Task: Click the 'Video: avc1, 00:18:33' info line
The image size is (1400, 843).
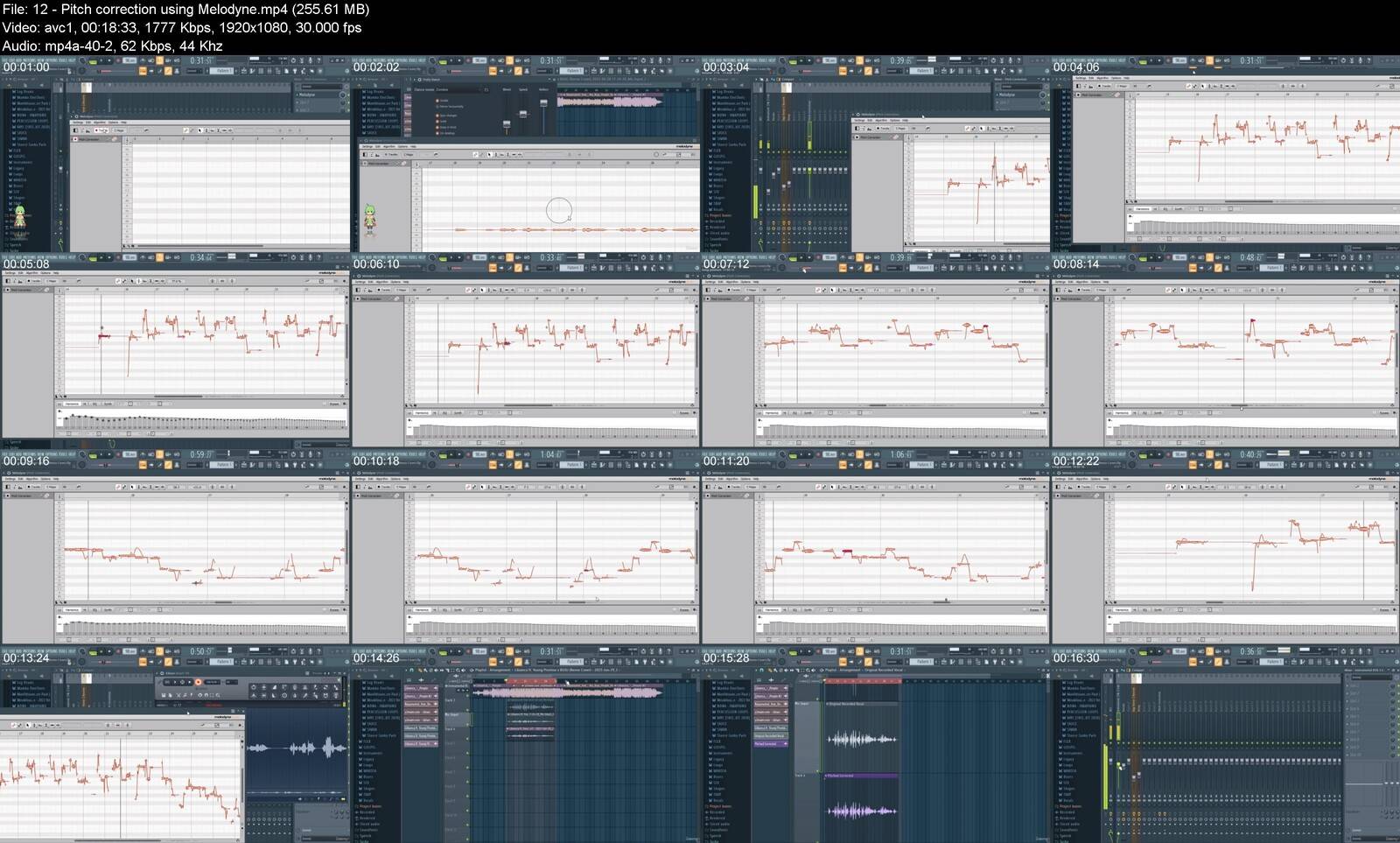Action: pyautogui.click(x=182, y=28)
